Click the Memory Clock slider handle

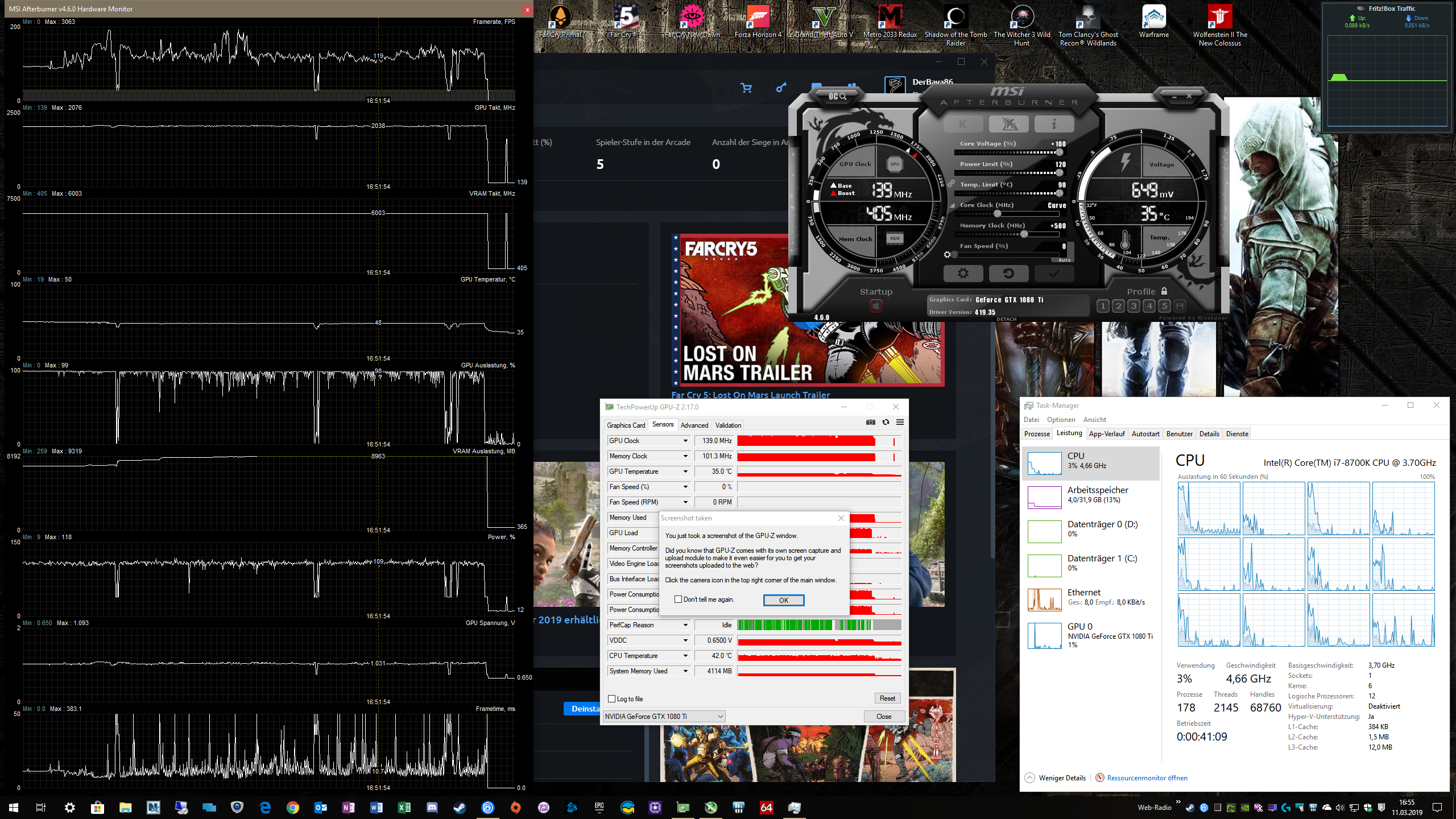click(x=1024, y=234)
